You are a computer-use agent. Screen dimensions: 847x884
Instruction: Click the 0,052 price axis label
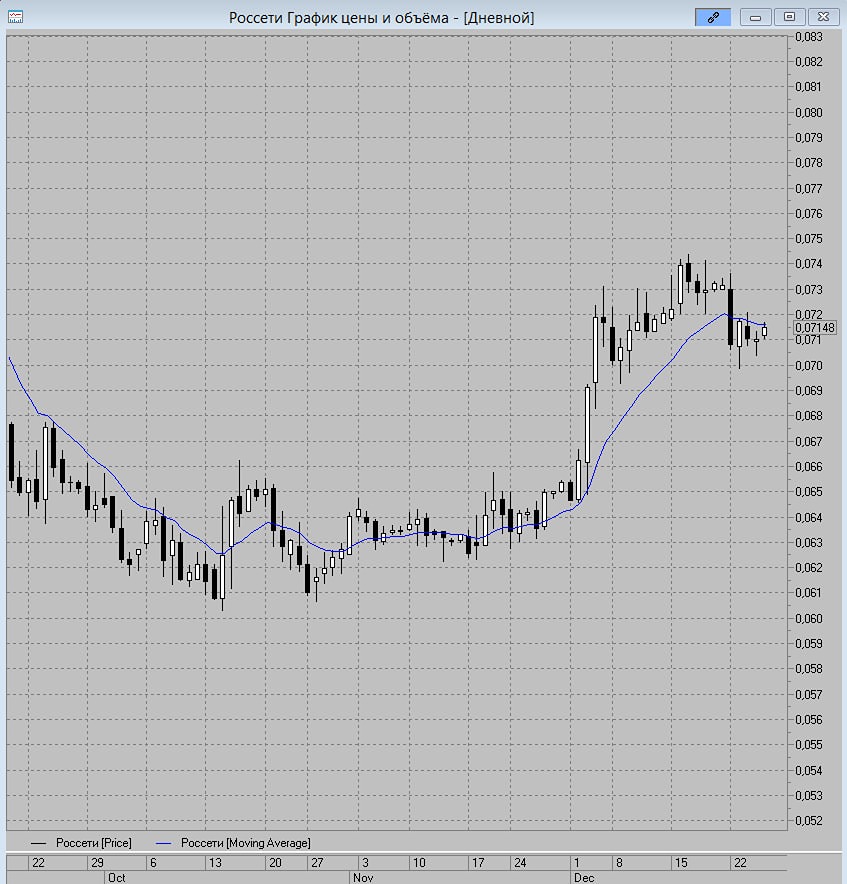809,821
